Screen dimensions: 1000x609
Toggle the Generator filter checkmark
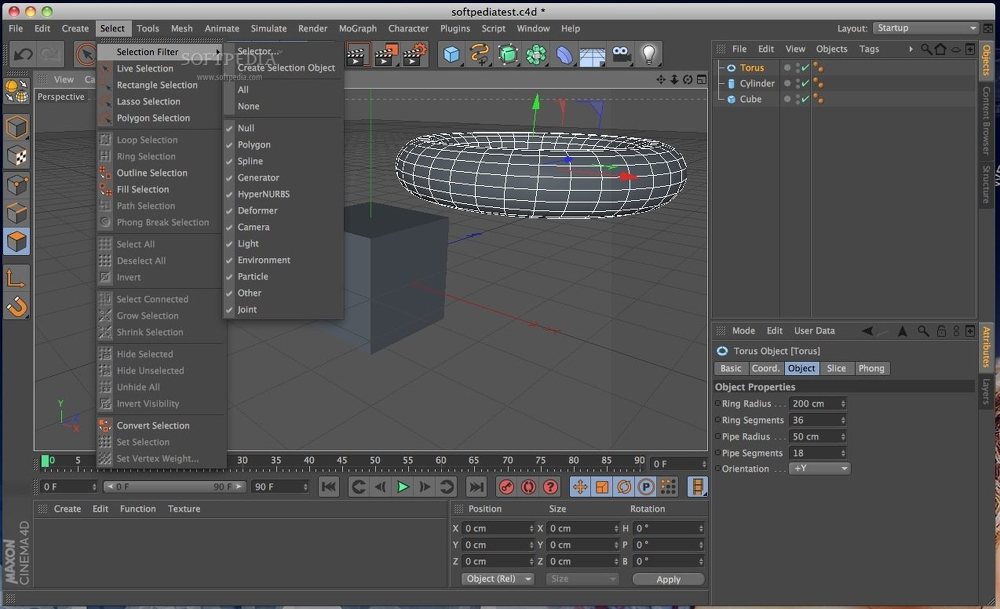(x=230, y=178)
